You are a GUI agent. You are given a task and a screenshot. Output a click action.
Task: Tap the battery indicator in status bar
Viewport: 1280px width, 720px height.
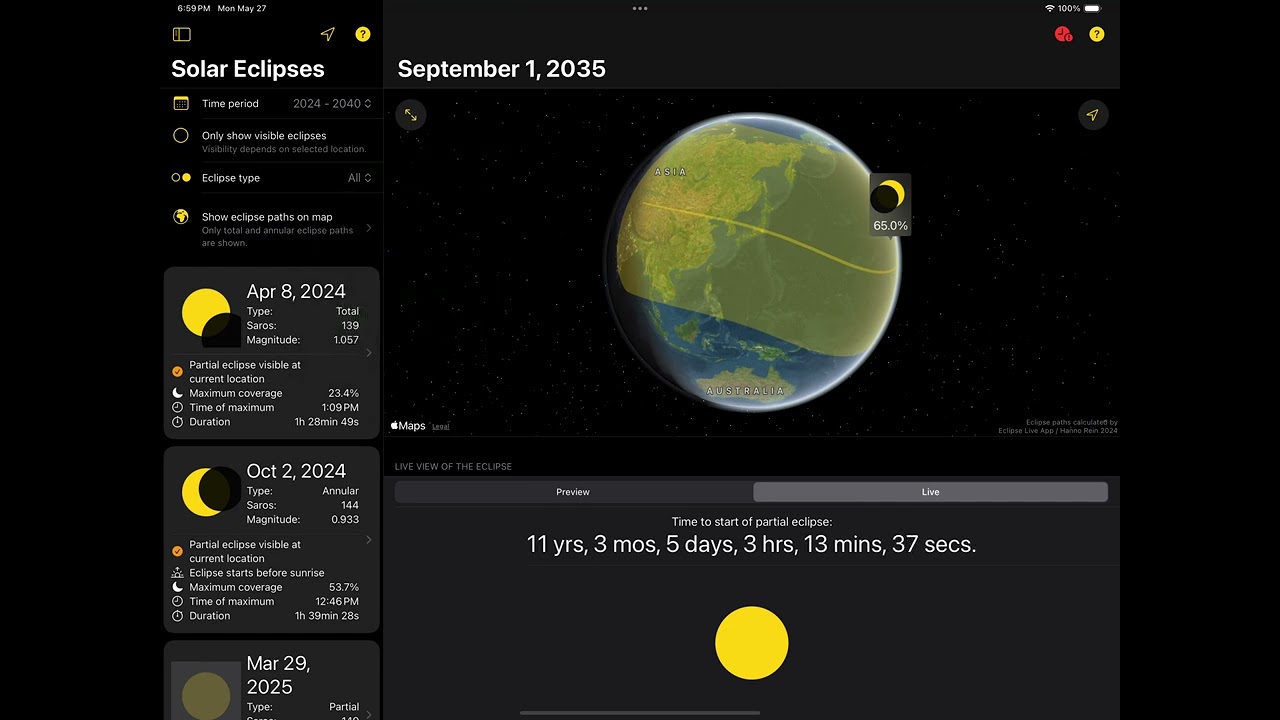point(1092,8)
